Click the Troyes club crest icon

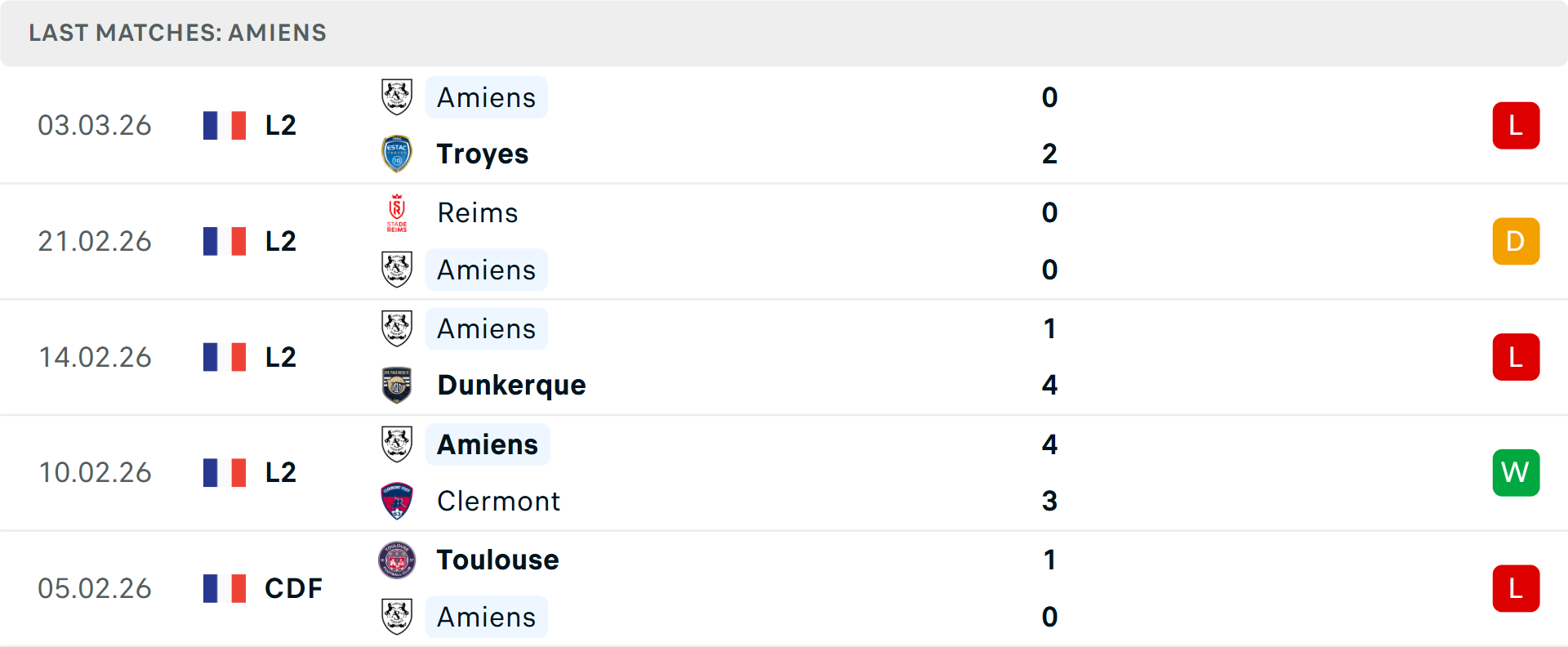coord(397,154)
